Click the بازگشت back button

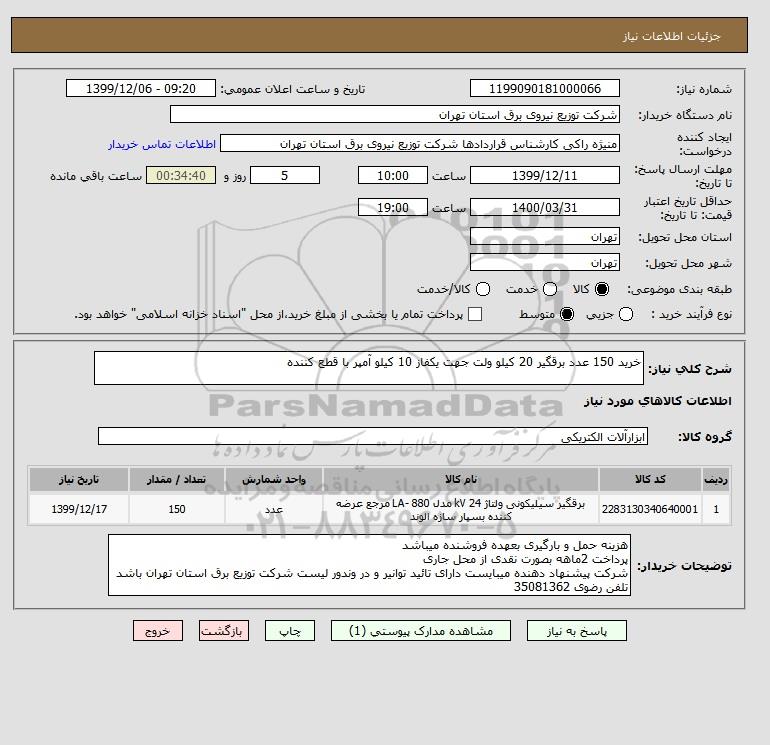point(224,631)
